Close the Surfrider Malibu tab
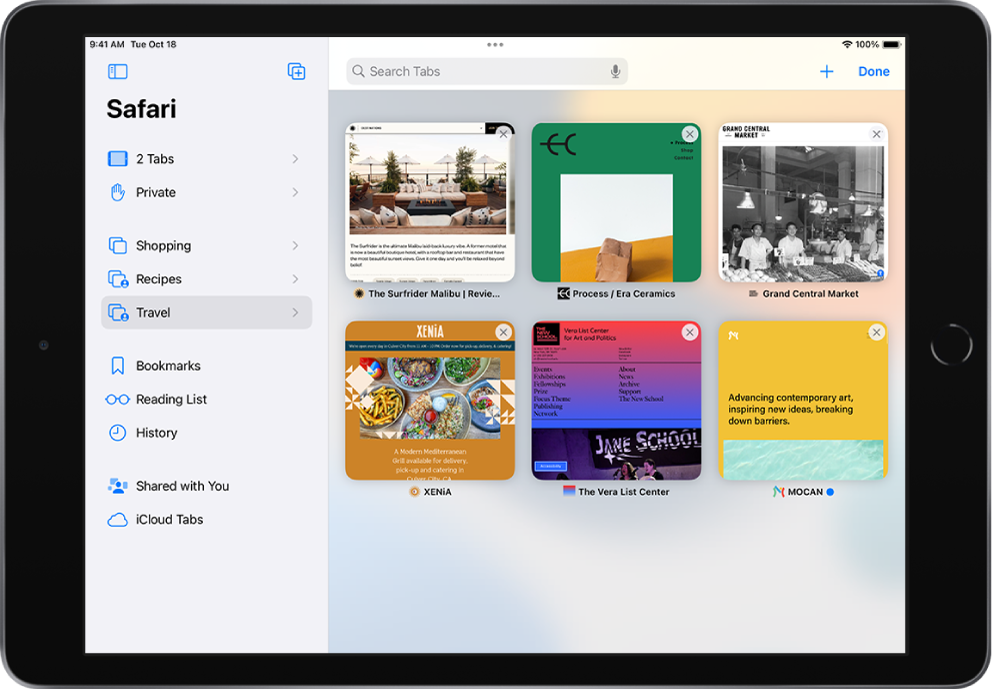992x689 pixels. click(503, 134)
